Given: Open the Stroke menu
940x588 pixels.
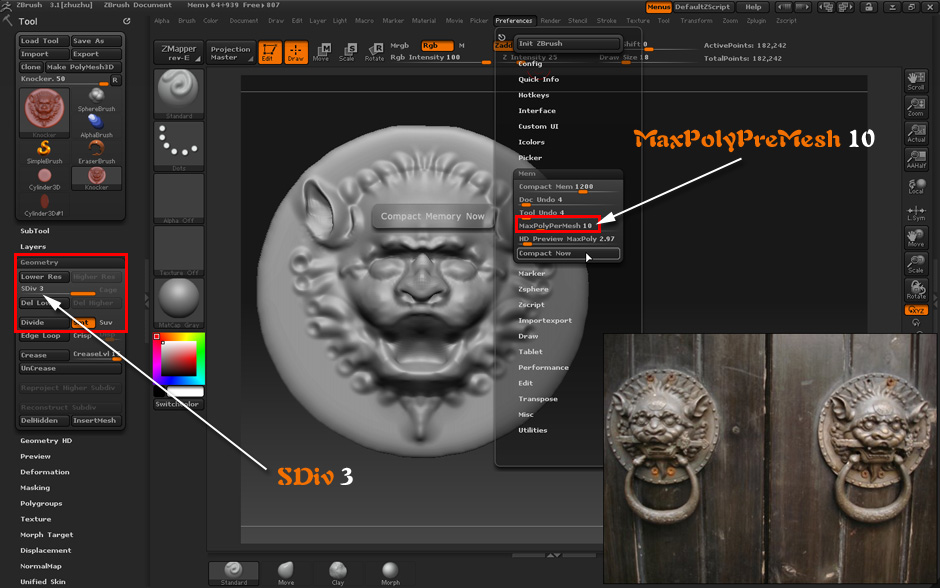Looking at the screenshot, I should (607, 21).
